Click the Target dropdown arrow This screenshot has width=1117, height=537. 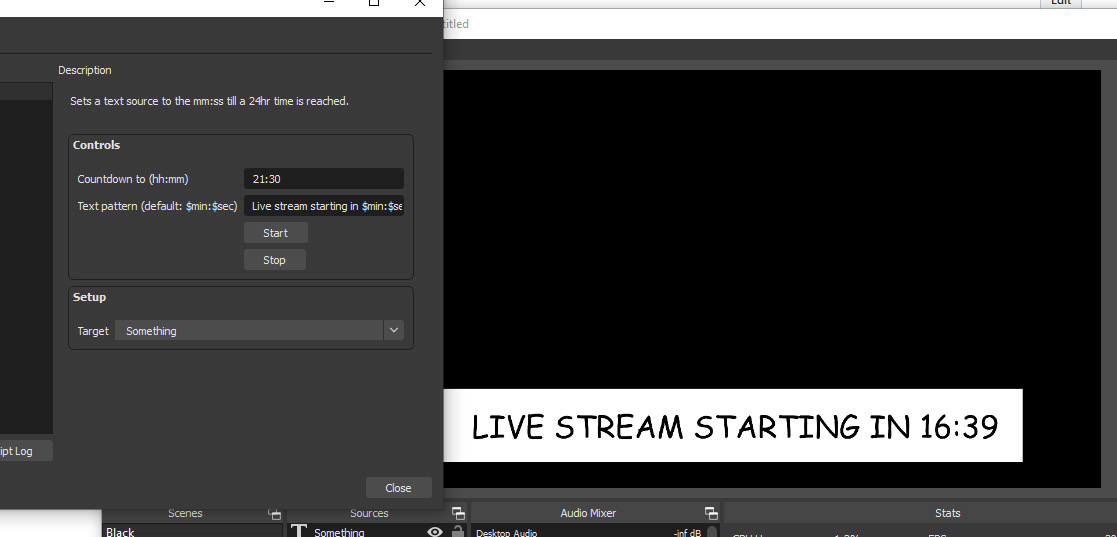point(394,330)
